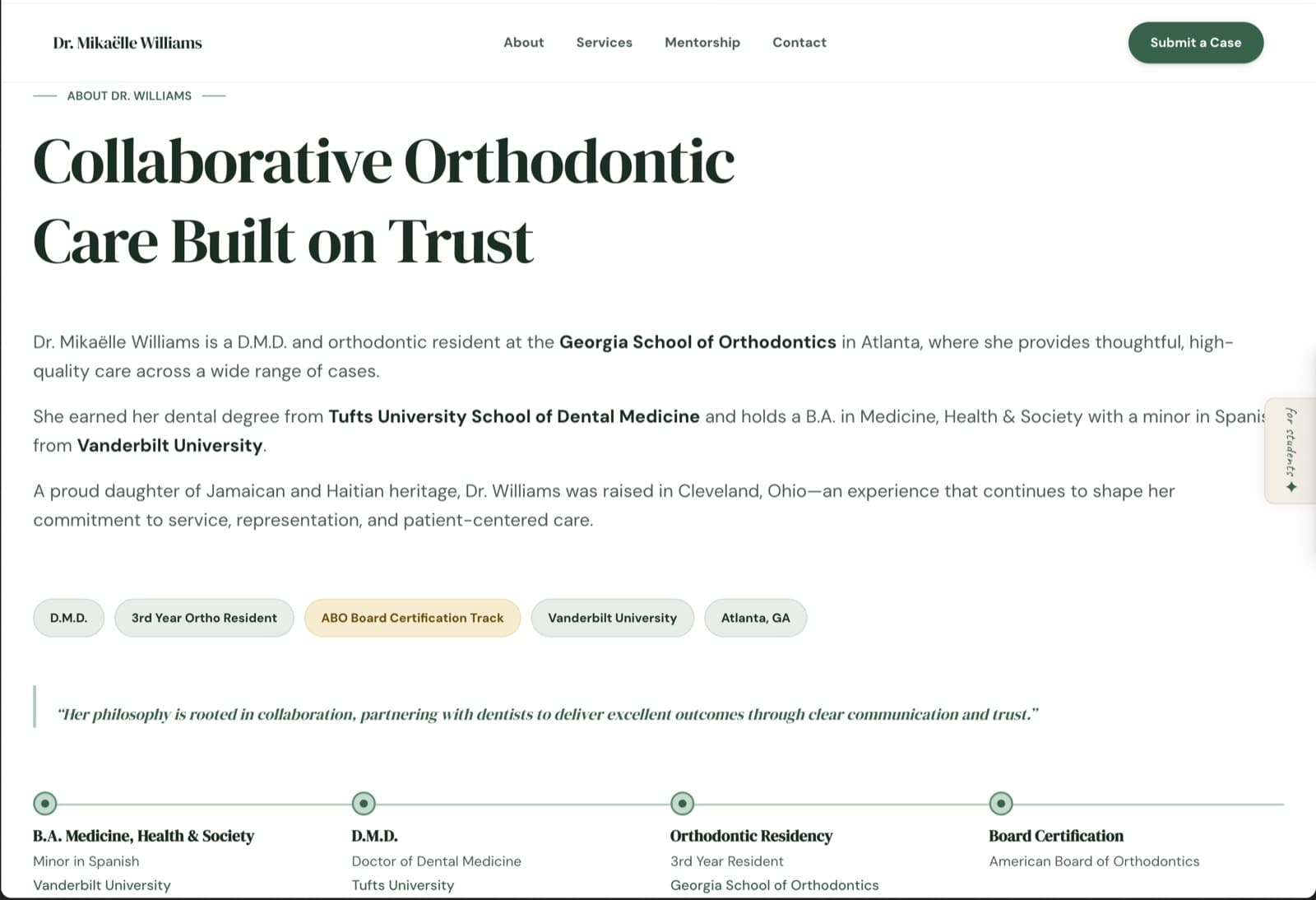Click 'Doctor of Dental Medicine' timeline text
This screenshot has height=900, width=1316.
pyautogui.click(x=437, y=861)
